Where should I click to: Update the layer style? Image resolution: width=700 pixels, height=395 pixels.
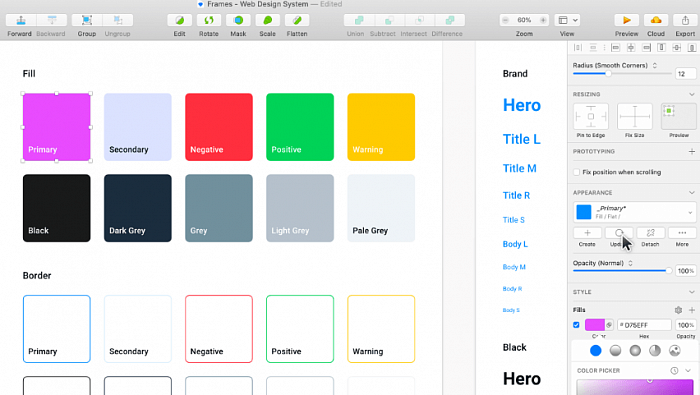point(619,233)
